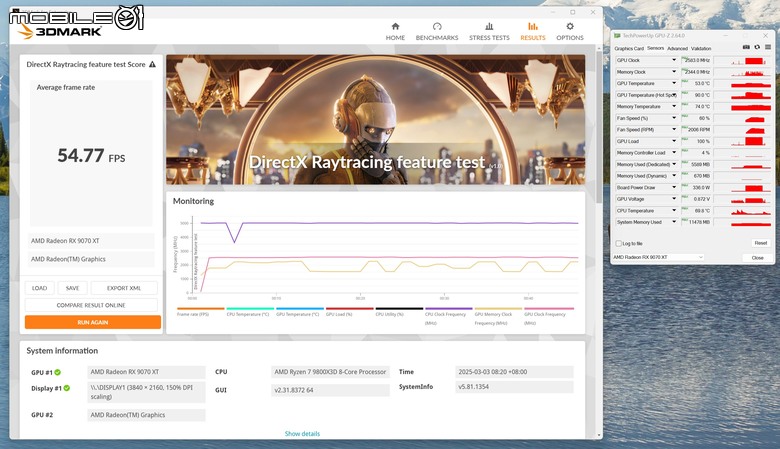Click Close button in GPU-Z
The image size is (780, 449).
[x=757, y=258]
